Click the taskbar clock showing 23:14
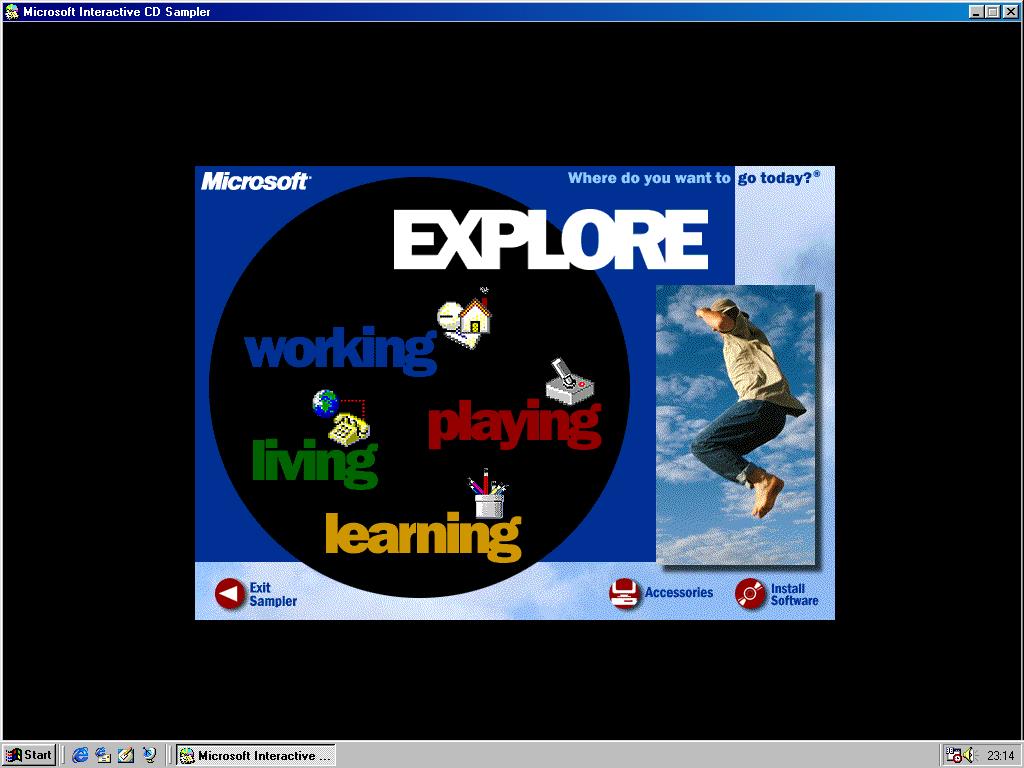Viewport: 1024px width, 768px height. (x=1000, y=756)
